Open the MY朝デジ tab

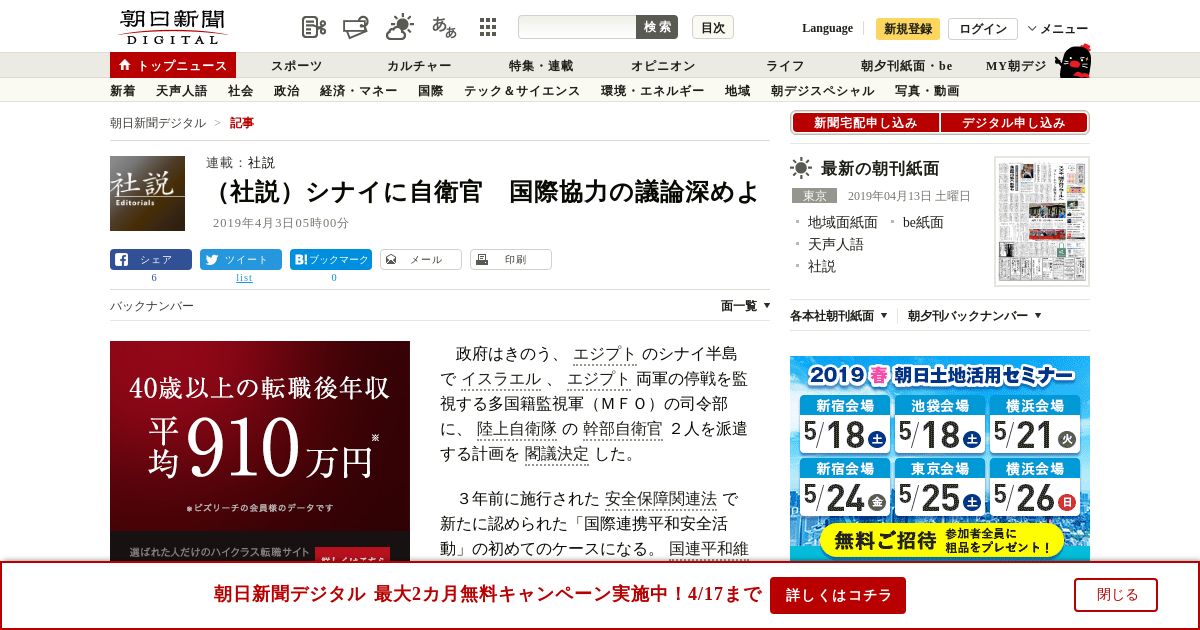pos(1016,66)
